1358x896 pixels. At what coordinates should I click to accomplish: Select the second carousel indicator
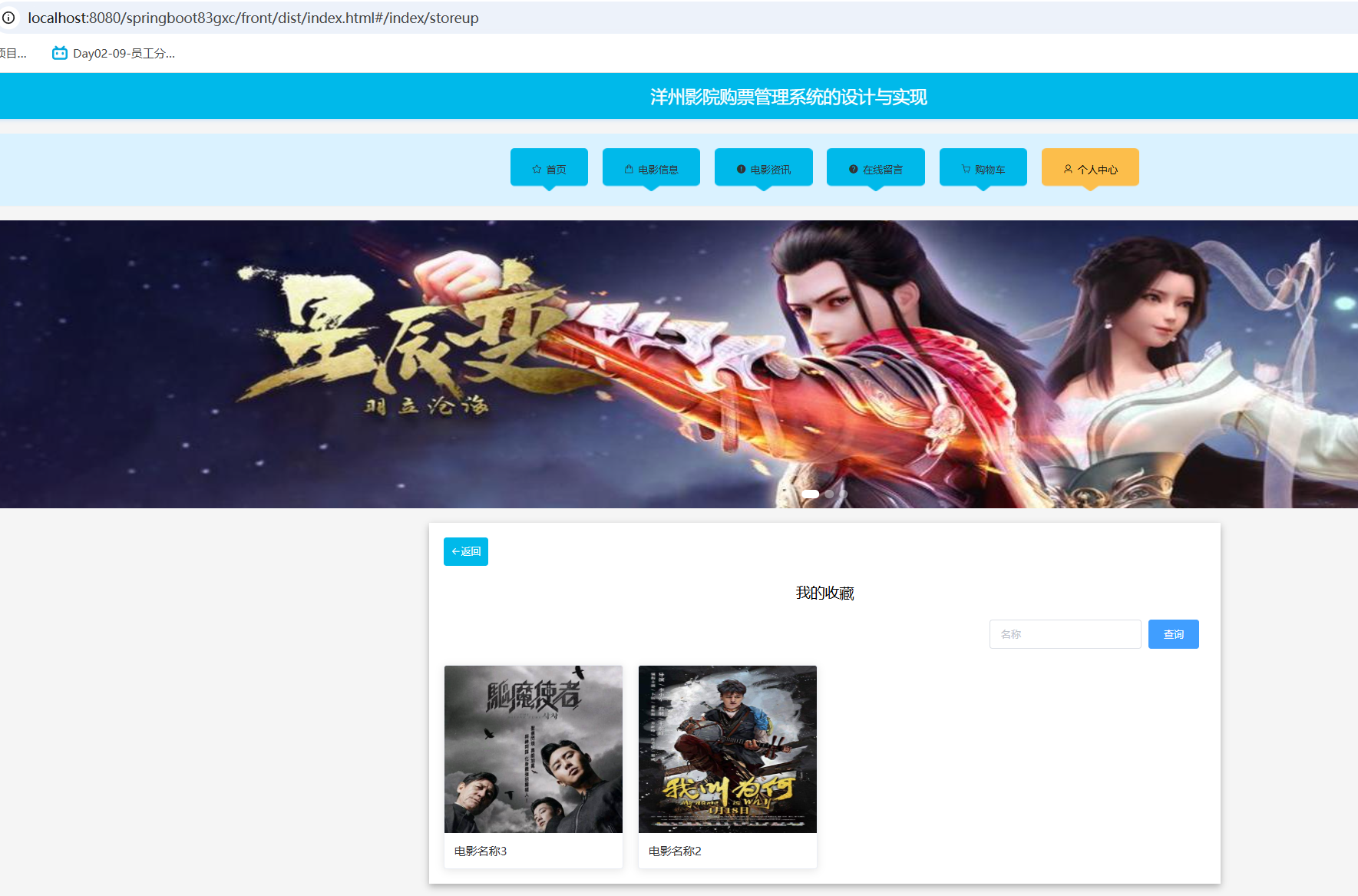click(829, 494)
